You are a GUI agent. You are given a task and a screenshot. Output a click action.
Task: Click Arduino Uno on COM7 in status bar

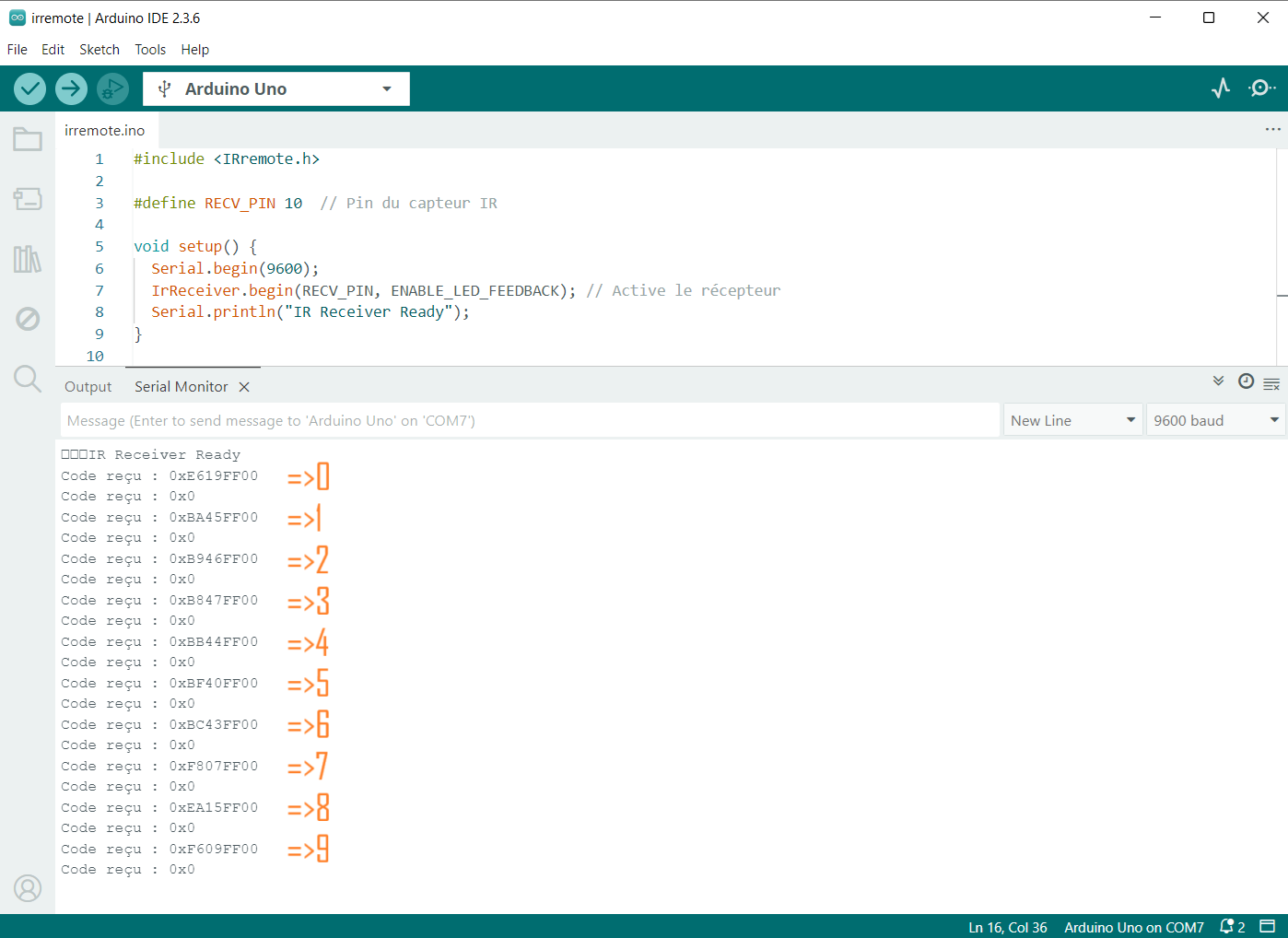pos(1134,927)
